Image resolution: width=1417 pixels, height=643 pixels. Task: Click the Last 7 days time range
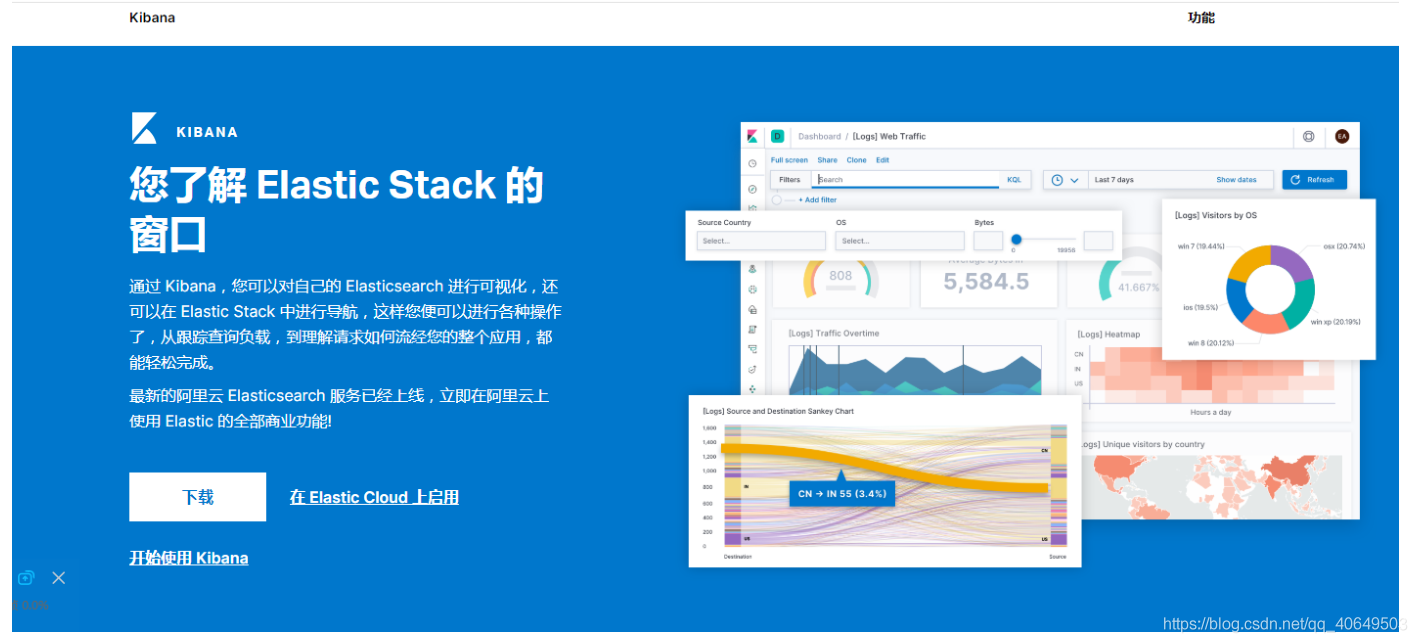1114,180
